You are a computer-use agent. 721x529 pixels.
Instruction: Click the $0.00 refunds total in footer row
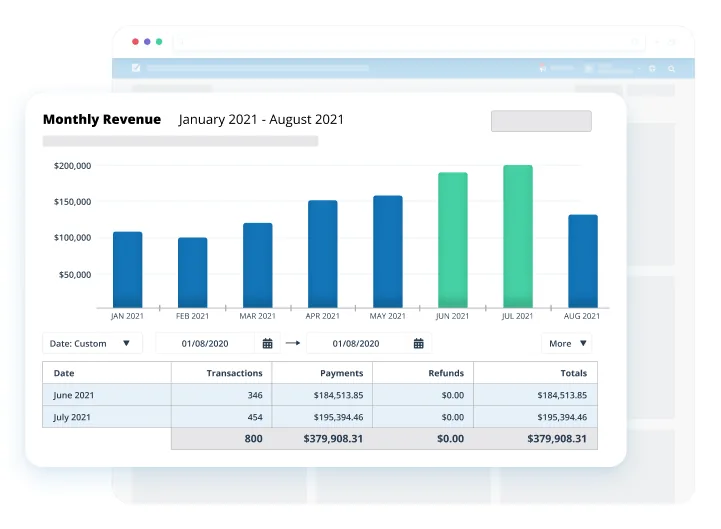(x=450, y=438)
